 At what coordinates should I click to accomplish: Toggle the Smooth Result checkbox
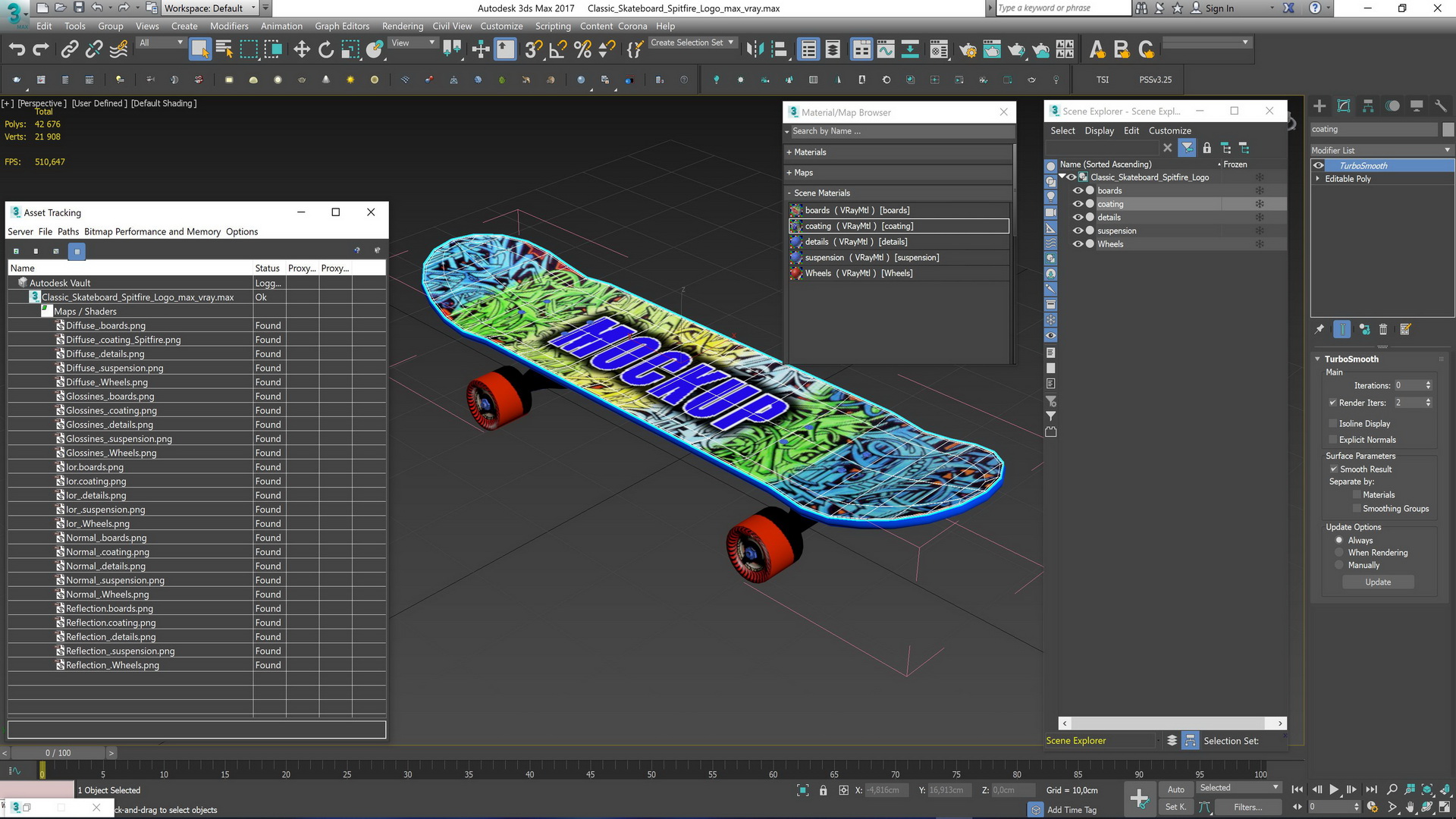click(1333, 469)
